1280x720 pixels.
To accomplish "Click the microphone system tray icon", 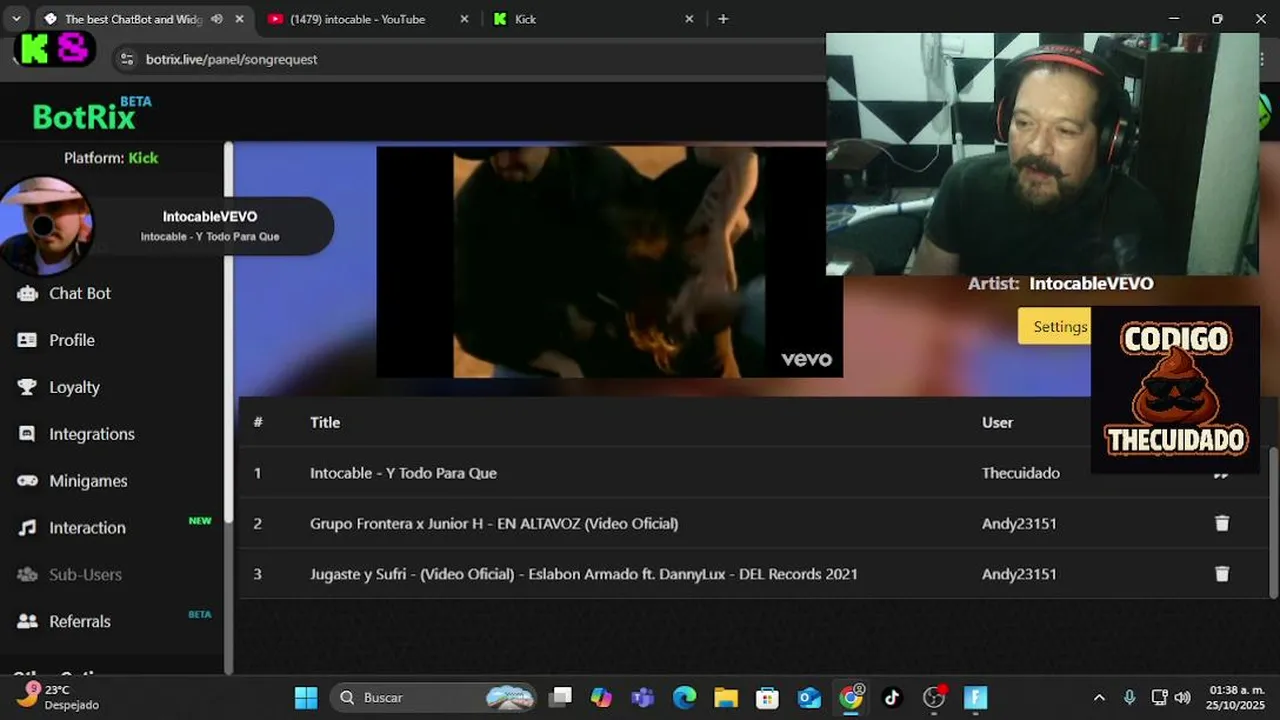I will (1129, 697).
